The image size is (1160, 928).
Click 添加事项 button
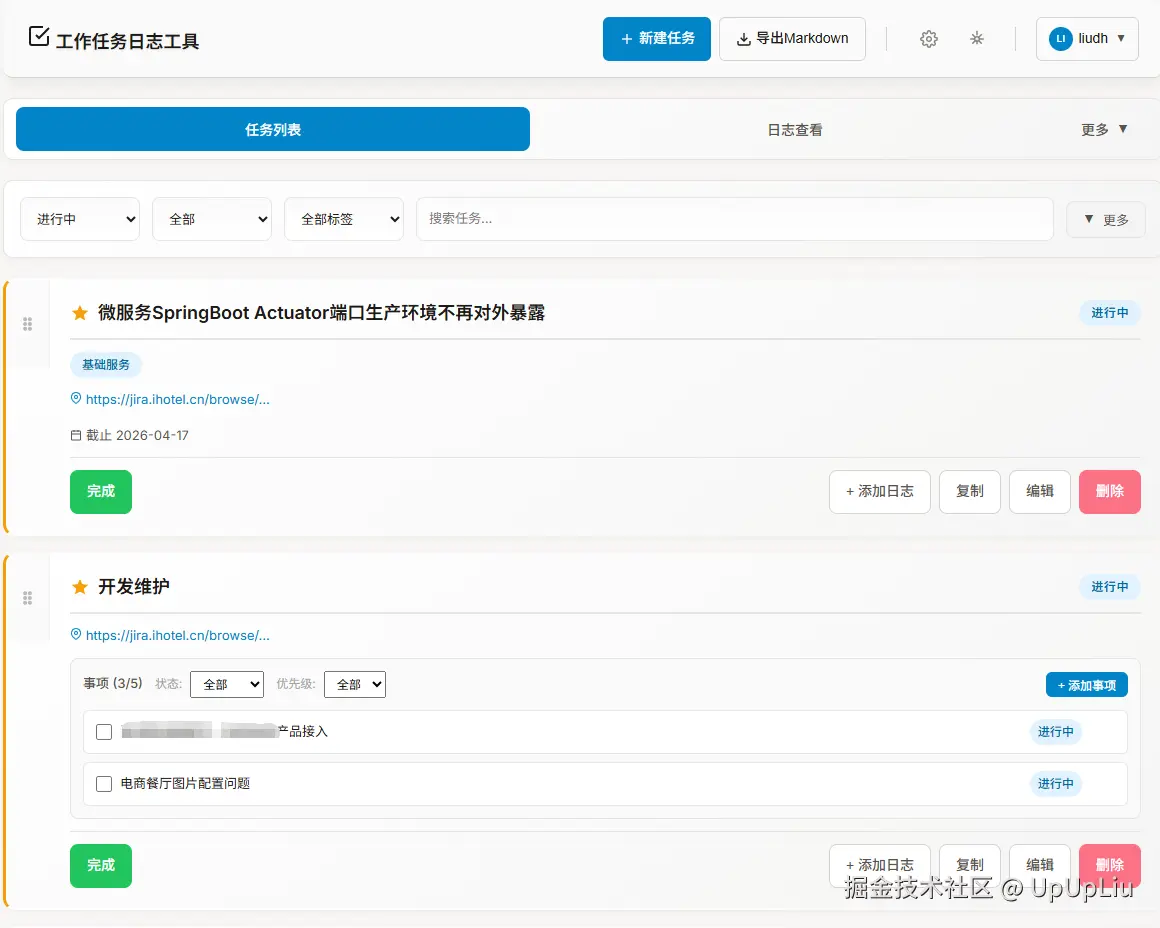1087,685
